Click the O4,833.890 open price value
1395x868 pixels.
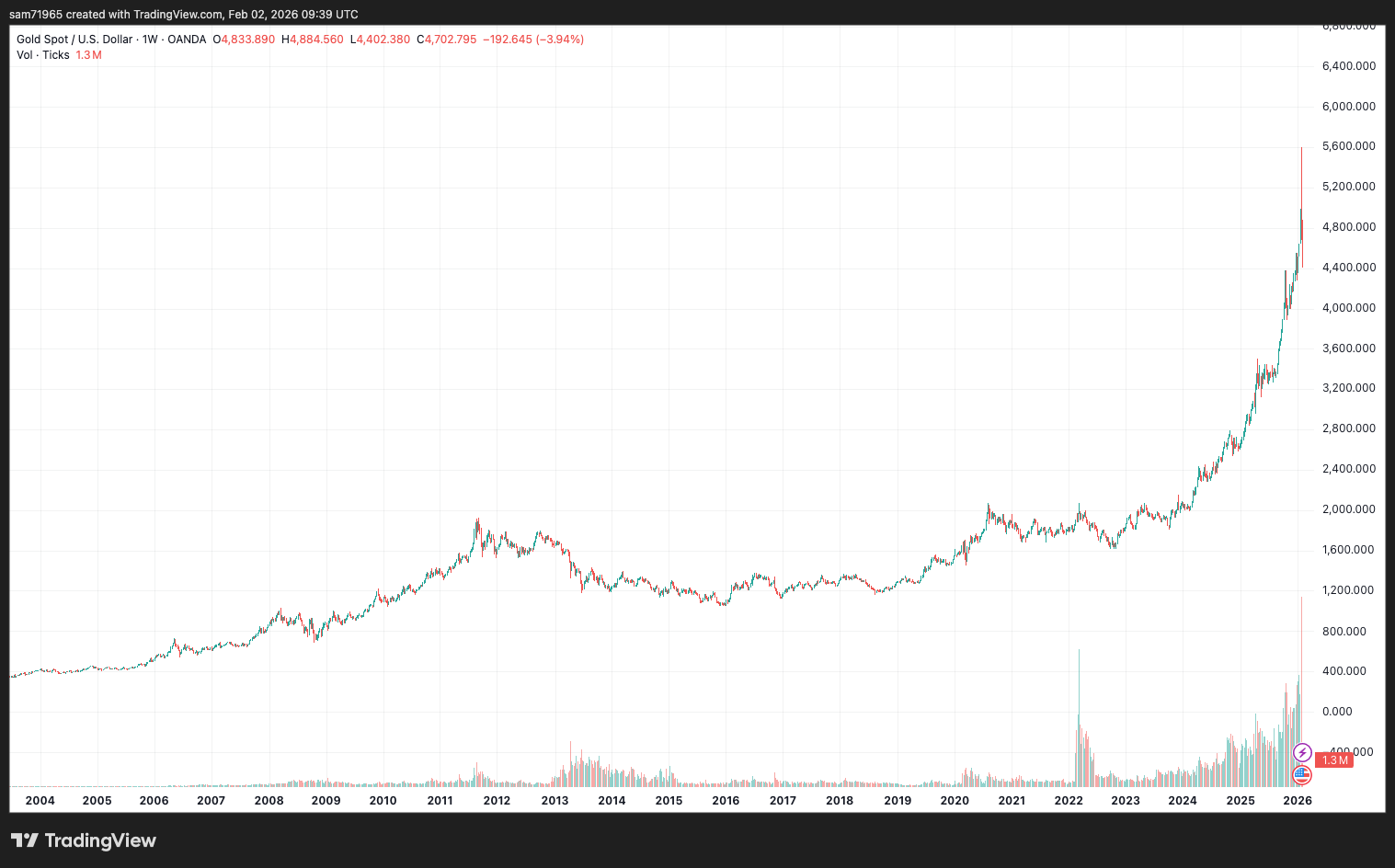click(x=245, y=40)
